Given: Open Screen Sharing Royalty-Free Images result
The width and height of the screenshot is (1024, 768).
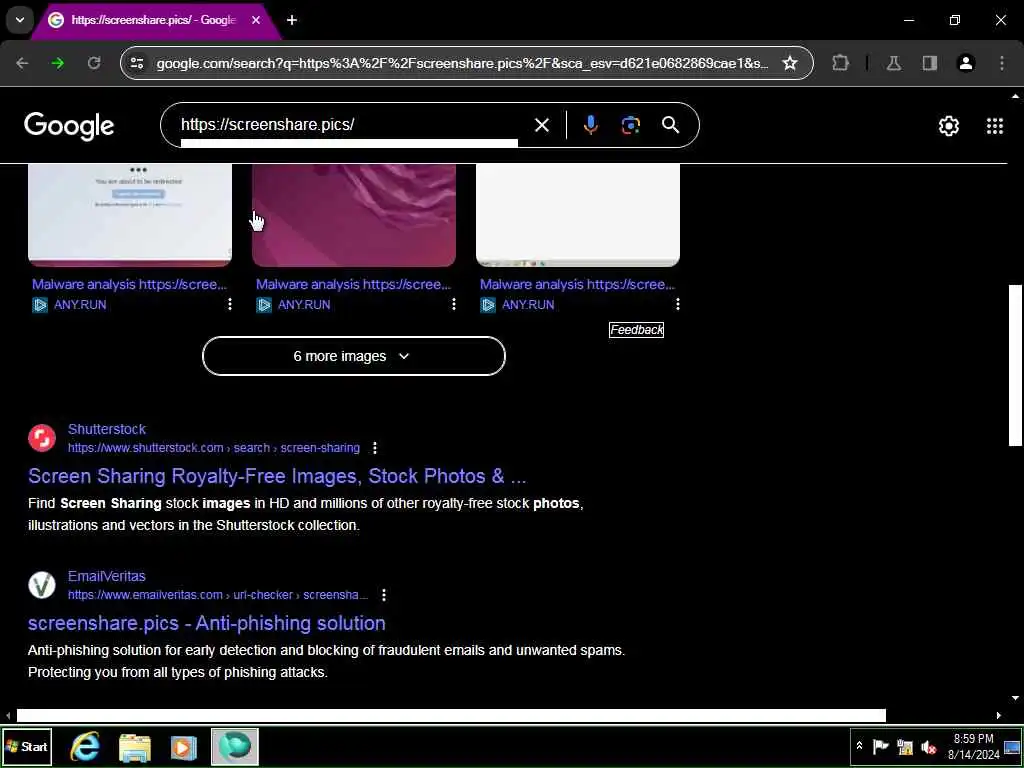Looking at the screenshot, I should coord(277,476).
